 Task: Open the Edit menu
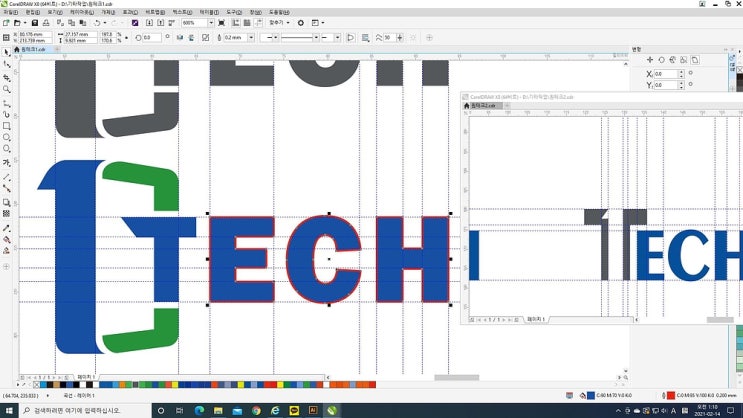pos(33,12)
